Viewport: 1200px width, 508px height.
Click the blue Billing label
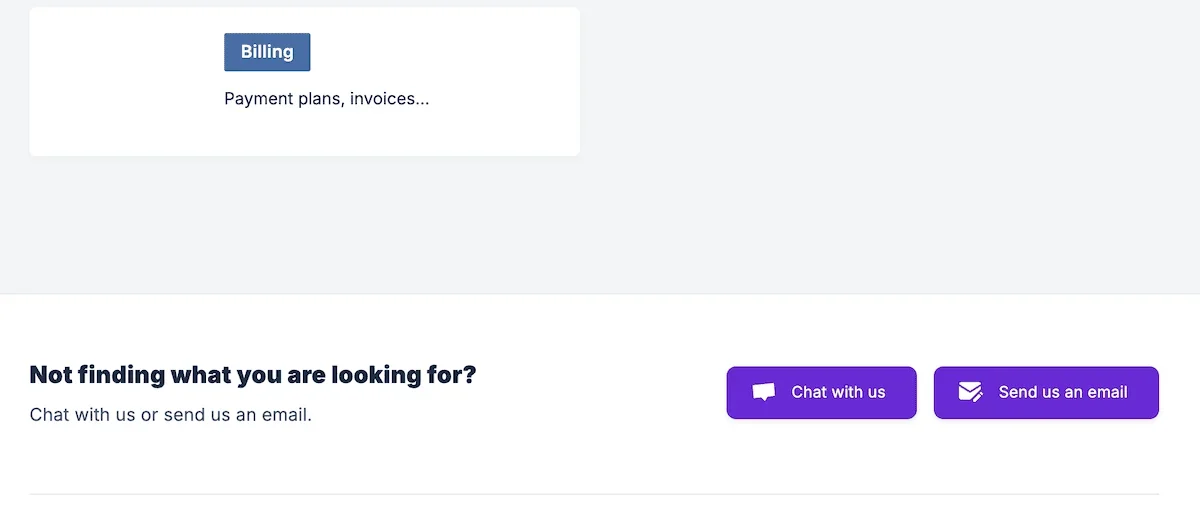267,52
